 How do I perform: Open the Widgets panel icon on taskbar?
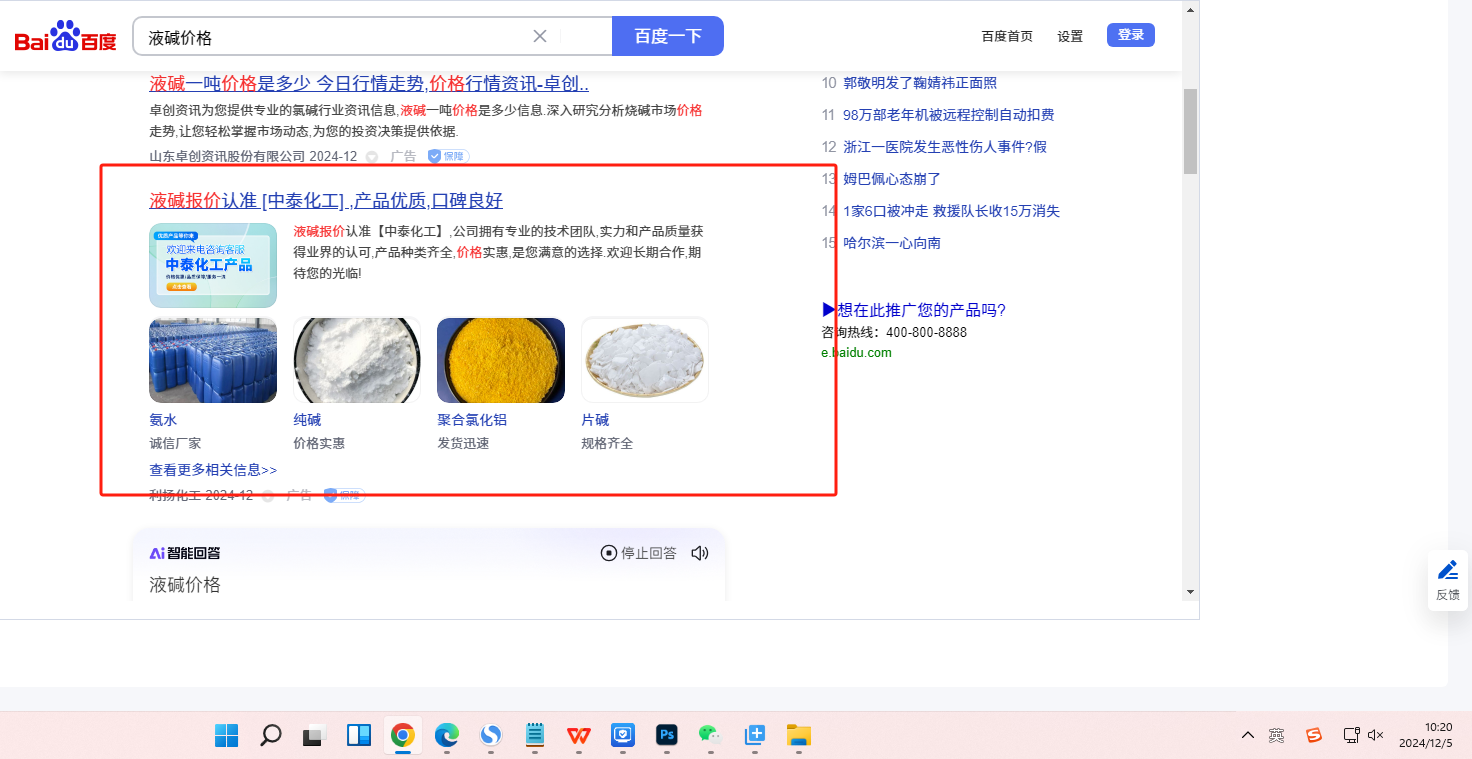359,735
